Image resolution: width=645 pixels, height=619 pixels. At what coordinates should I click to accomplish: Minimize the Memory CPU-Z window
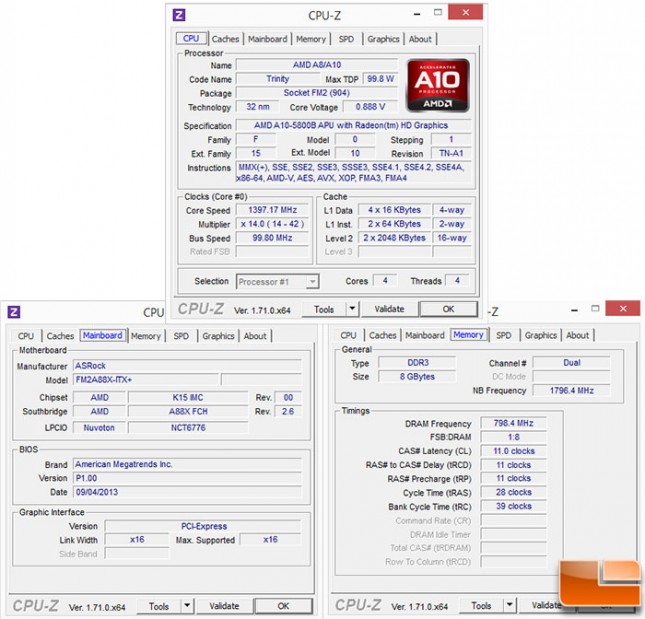coord(575,310)
